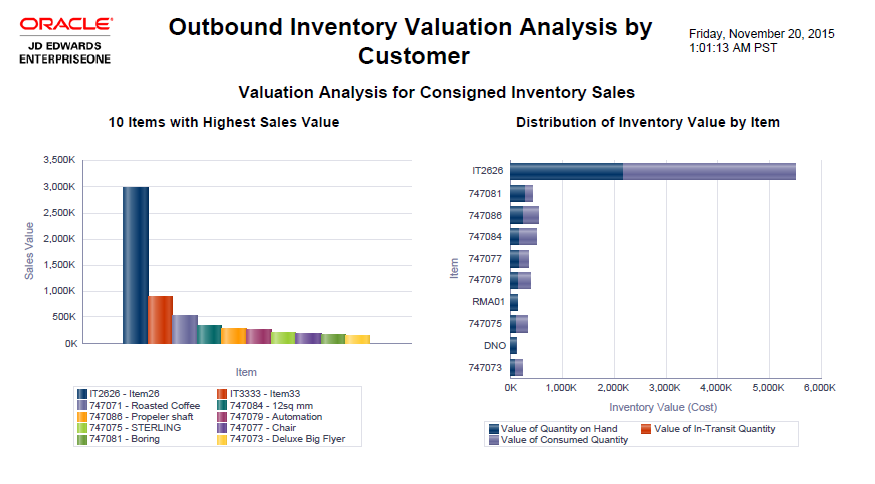
Task: Click the Inventory Value (Cost) axis title
Action: click(x=663, y=408)
